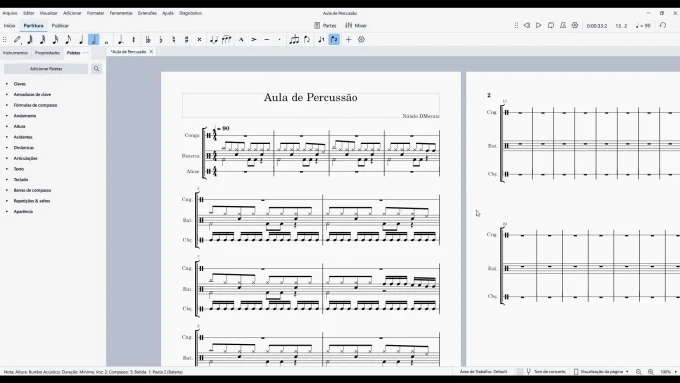Add accent articulation
680x383 pixels.
point(254,39)
